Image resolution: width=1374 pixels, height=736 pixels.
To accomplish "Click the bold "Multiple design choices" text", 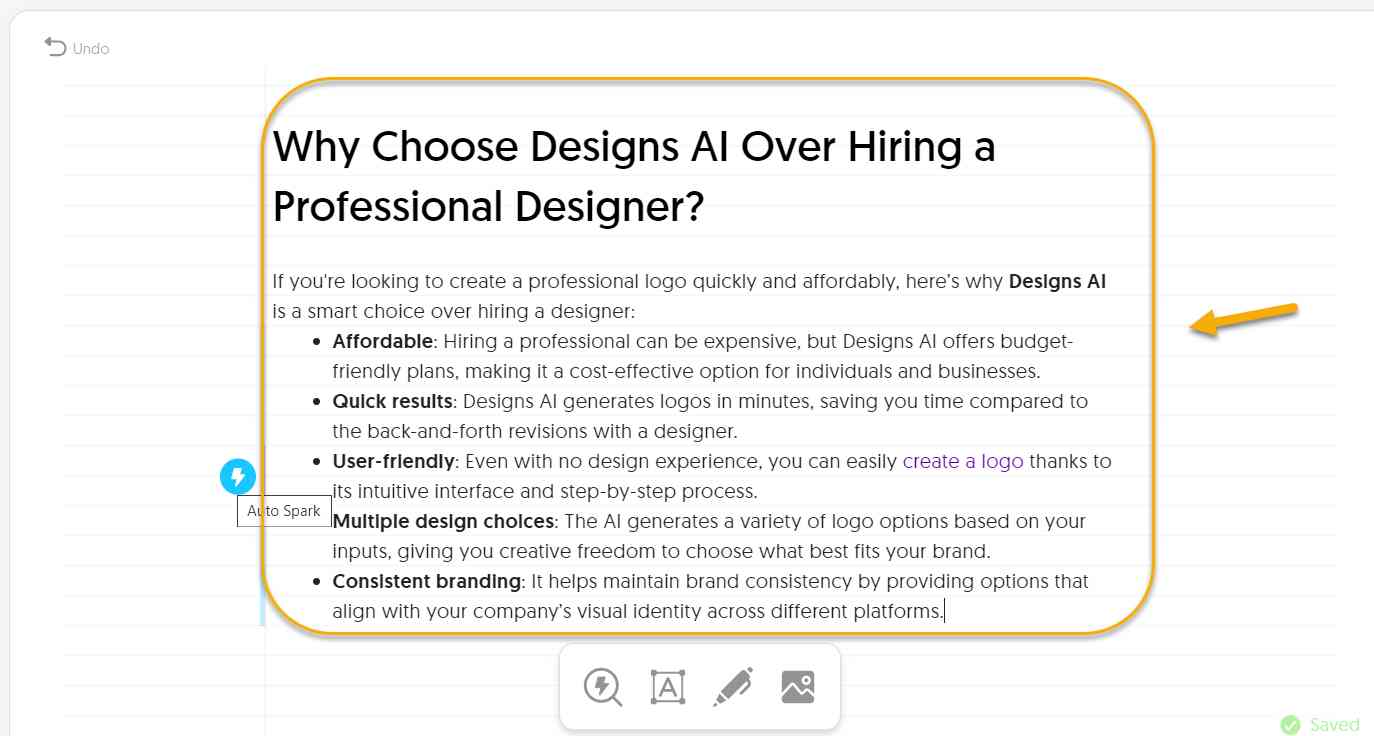I will (x=443, y=521).
